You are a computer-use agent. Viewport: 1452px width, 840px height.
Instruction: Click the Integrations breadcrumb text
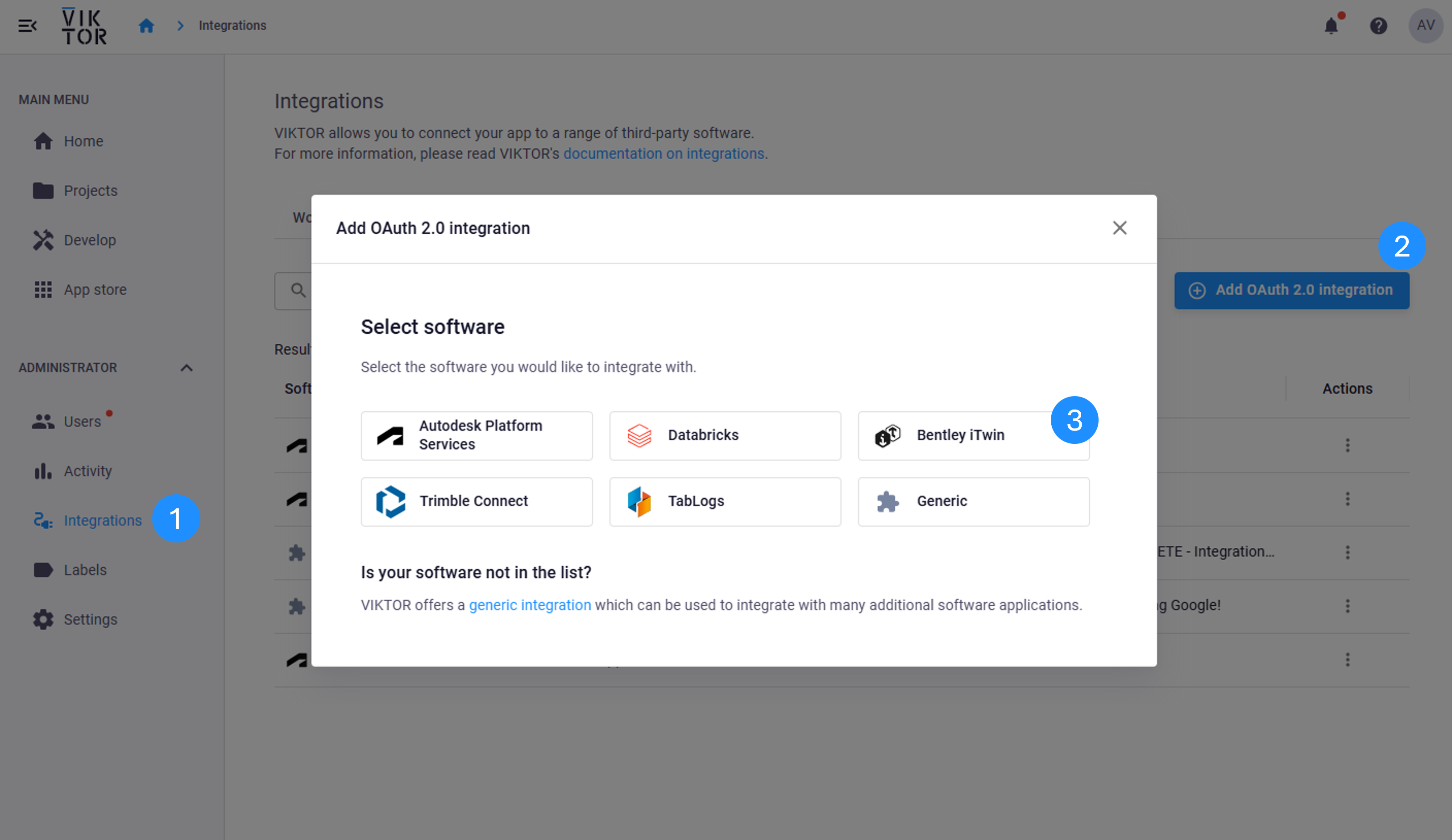click(232, 26)
